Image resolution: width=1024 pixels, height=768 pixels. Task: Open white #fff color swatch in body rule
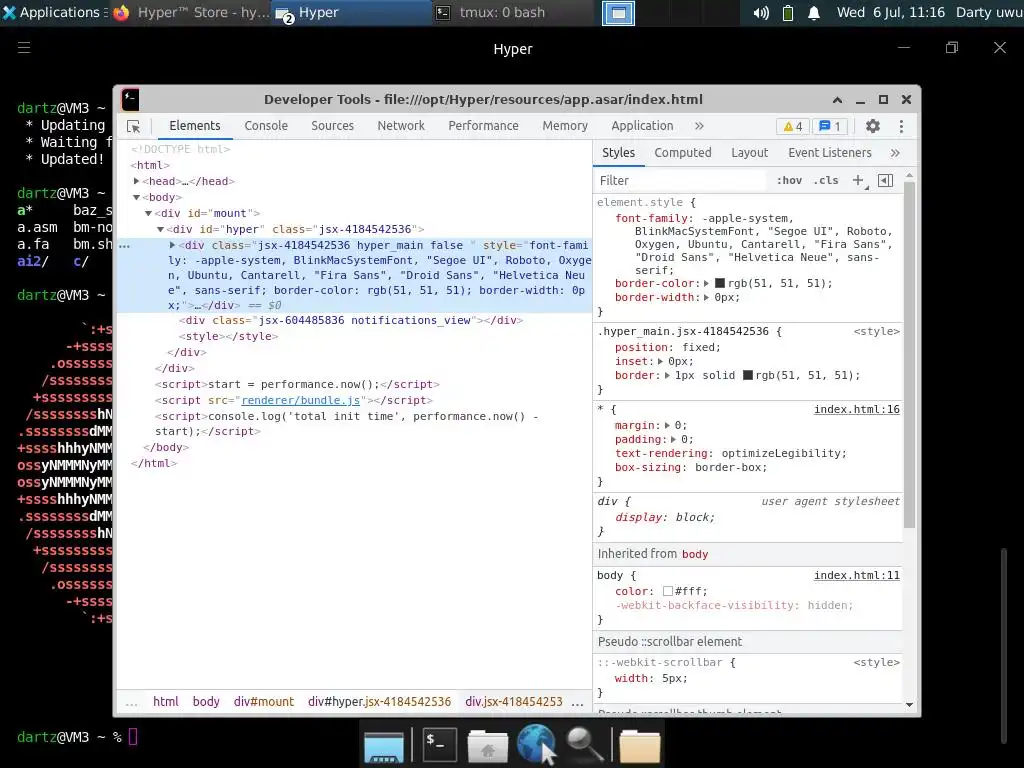[x=667, y=591]
